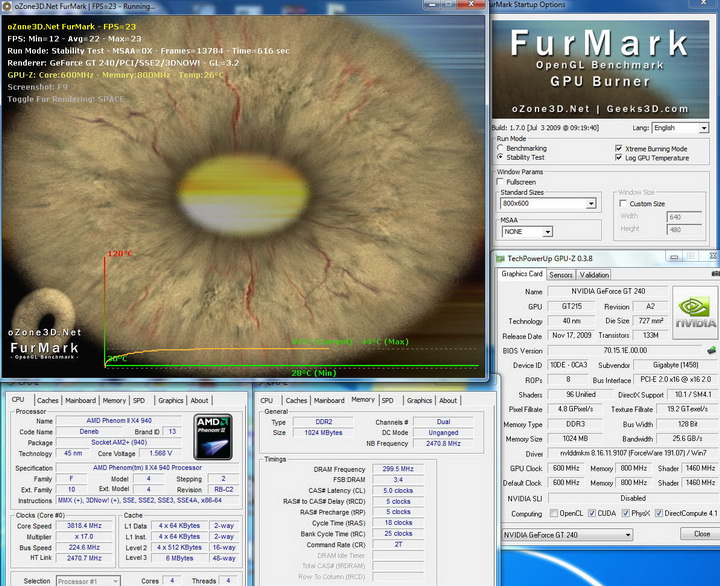The image size is (720, 586).
Task: Open the MSAA NONE dropdown
Action: coord(527,231)
